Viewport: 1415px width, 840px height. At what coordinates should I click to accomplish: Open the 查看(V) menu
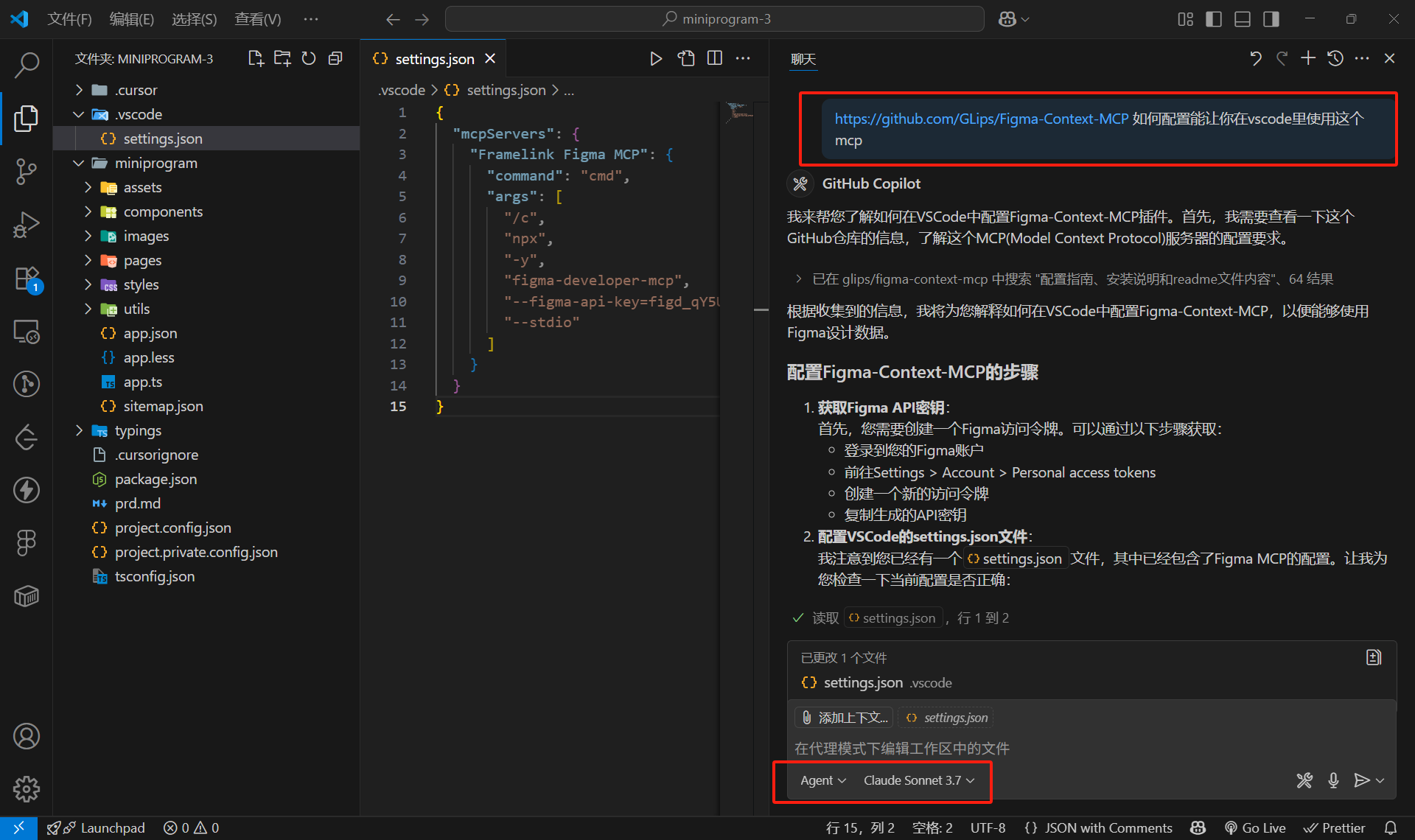(258, 19)
